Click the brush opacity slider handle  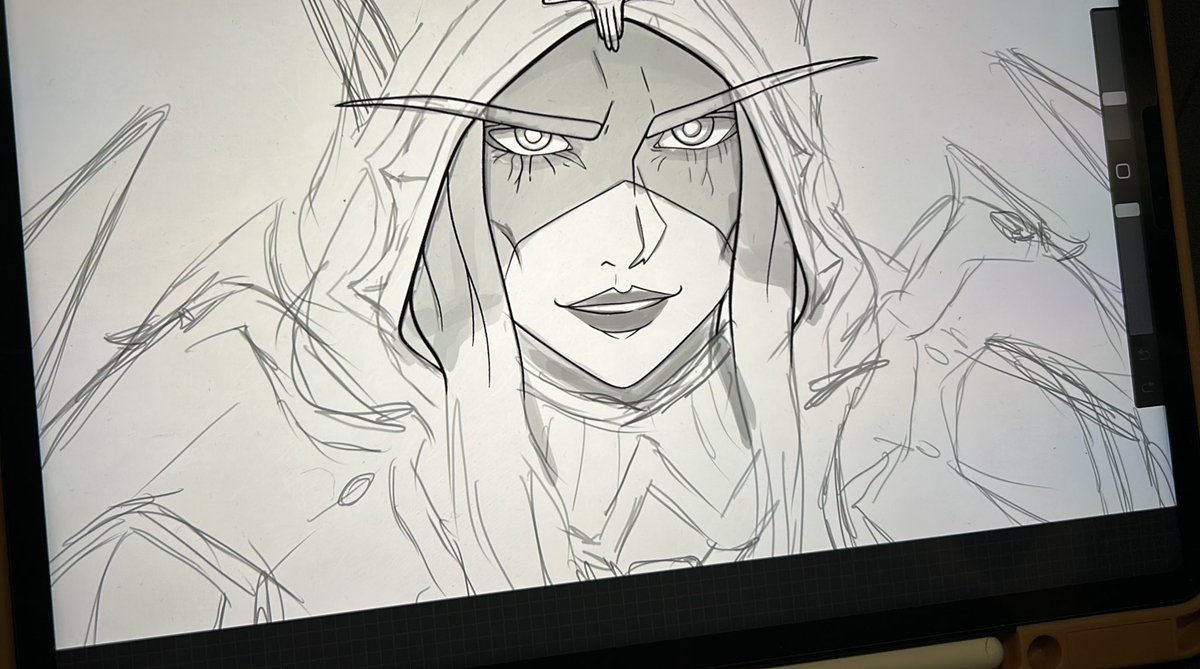[x=1128, y=210]
